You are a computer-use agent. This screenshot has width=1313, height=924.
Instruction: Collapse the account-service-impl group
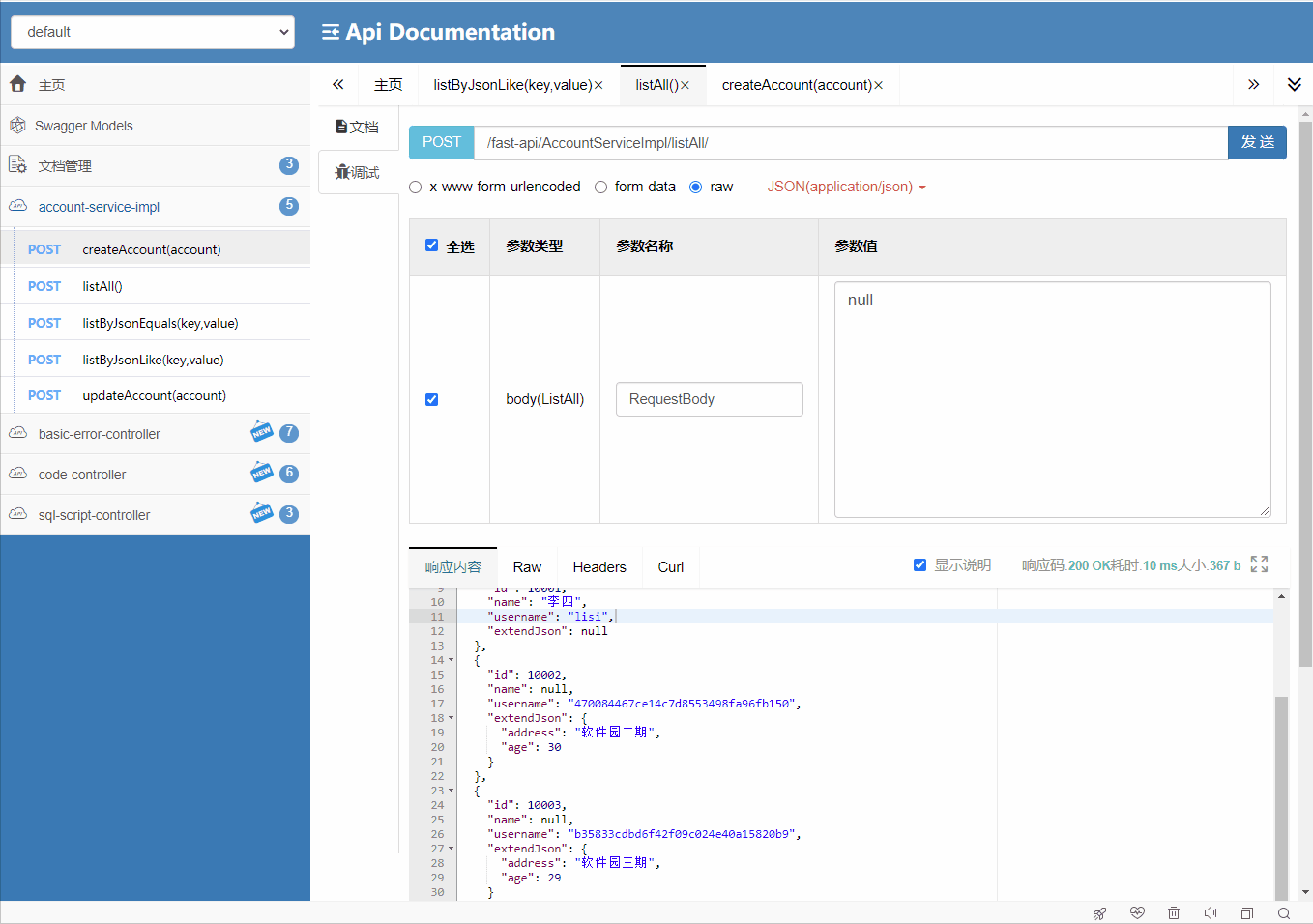155,206
